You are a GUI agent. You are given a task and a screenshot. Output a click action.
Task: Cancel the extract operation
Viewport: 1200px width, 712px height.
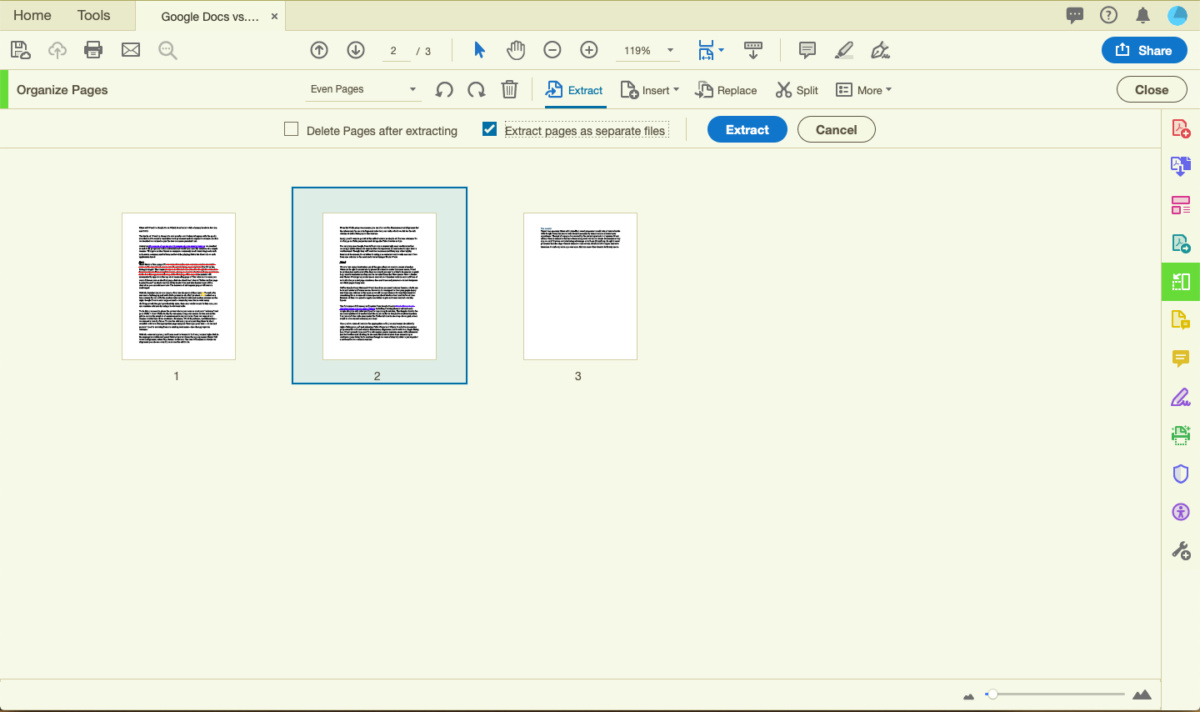tap(836, 129)
